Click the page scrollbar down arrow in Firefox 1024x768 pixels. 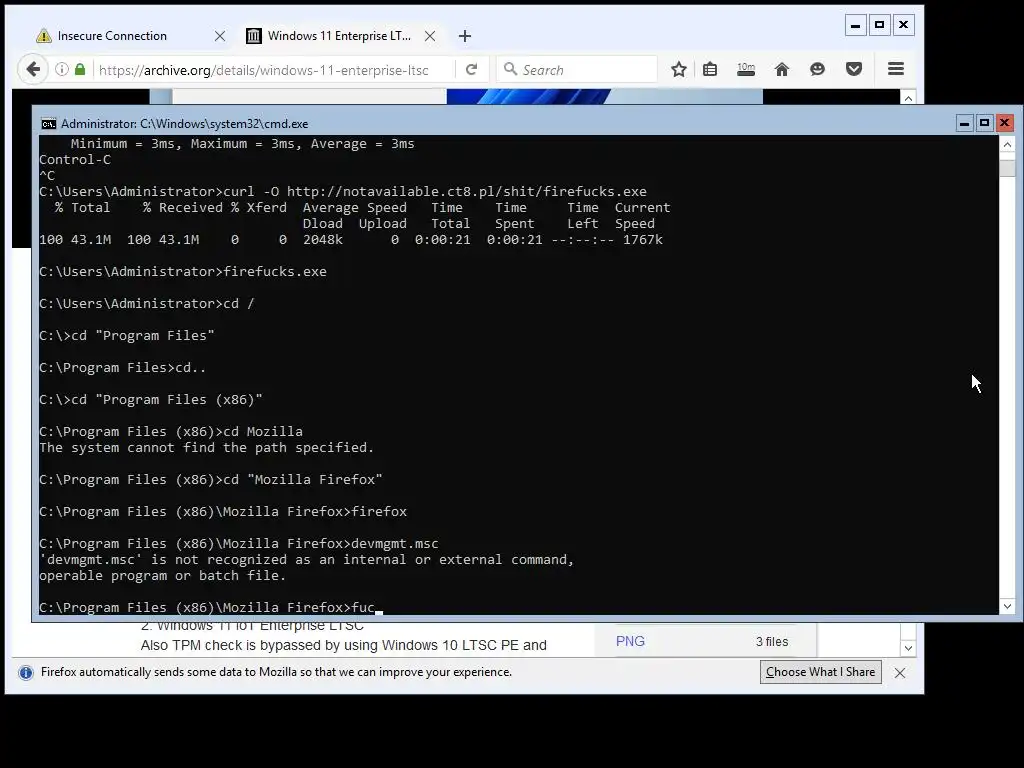[x=908, y=648]
